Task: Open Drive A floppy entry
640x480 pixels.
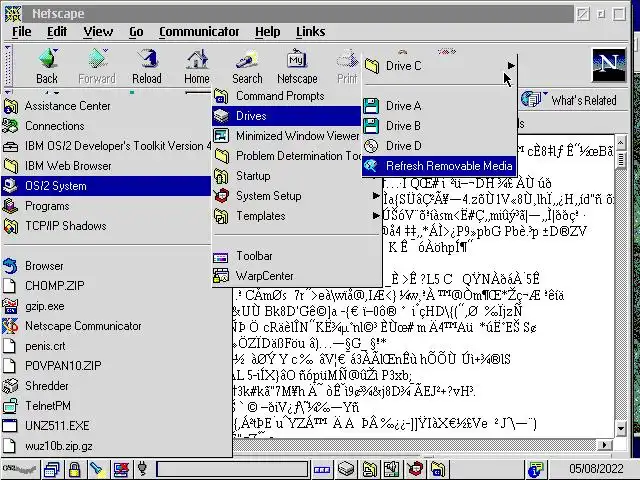Action: pos(438,106)
